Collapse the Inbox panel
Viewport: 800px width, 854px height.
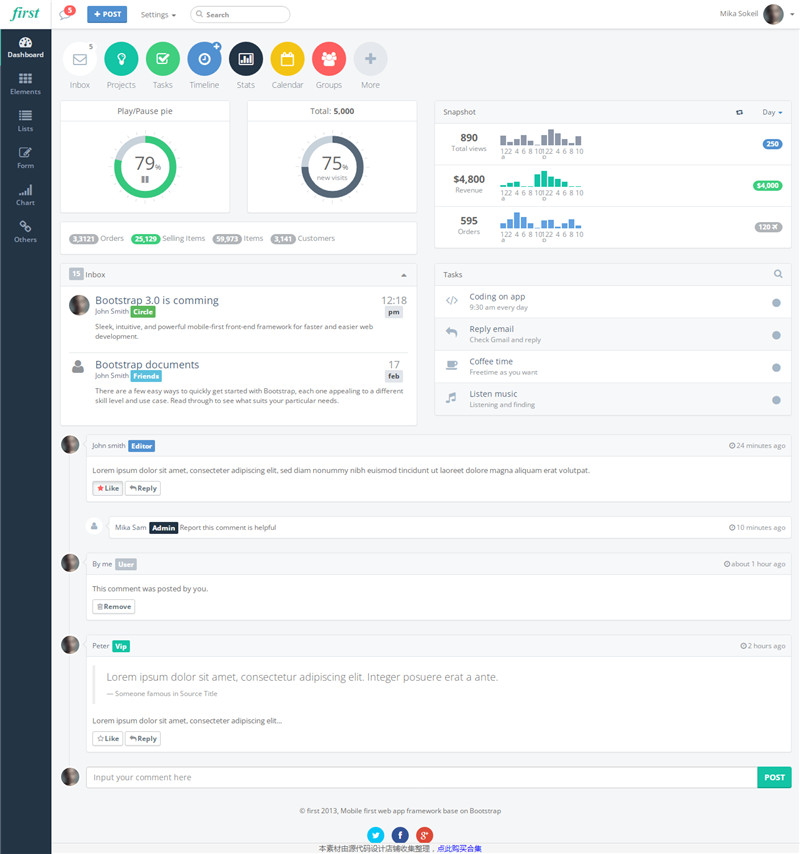[404, 275]
